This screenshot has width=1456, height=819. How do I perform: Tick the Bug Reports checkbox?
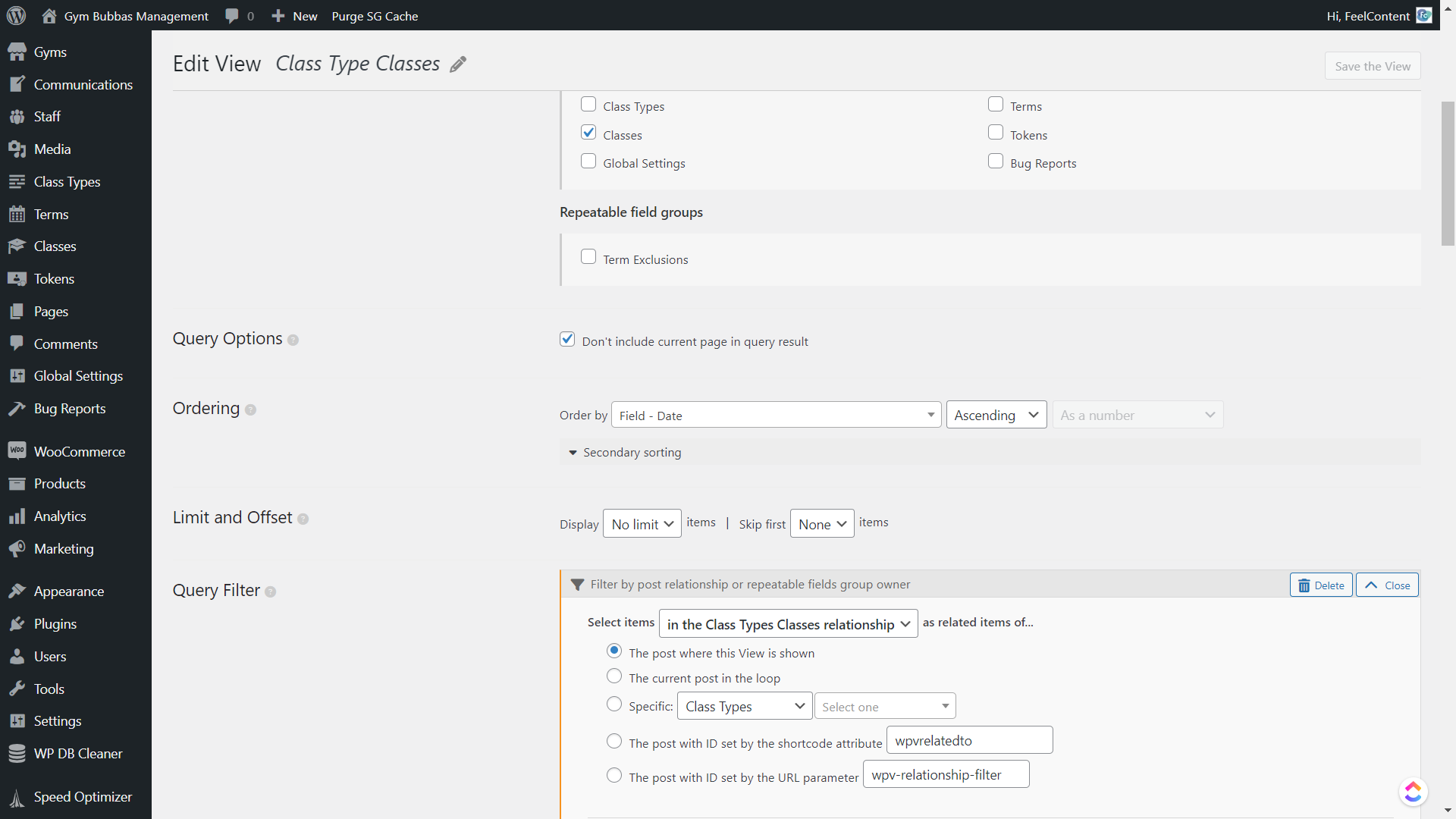(x=996, y=162)
